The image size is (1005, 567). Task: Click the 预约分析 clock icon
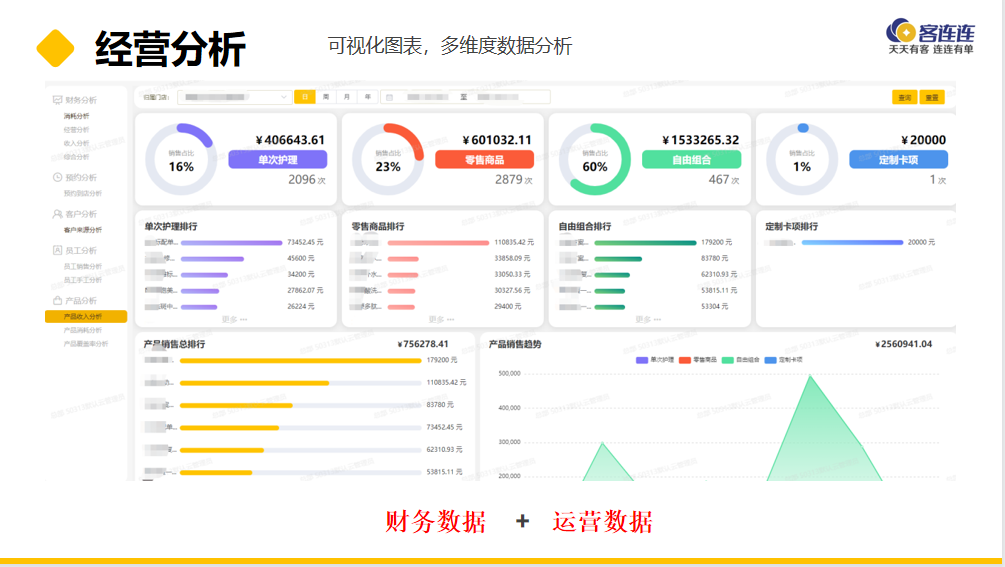click(x=57, y=177)
